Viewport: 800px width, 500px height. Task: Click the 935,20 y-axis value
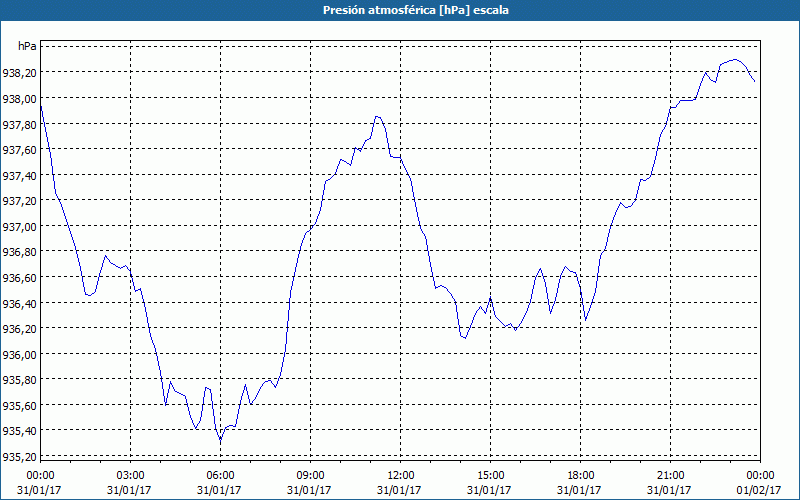tap(19, 457)
